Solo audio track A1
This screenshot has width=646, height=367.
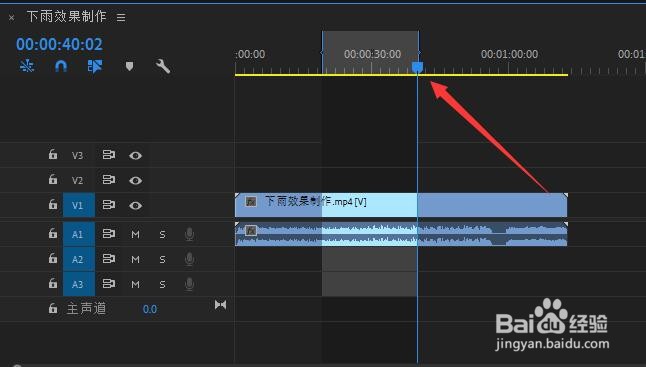162,234
